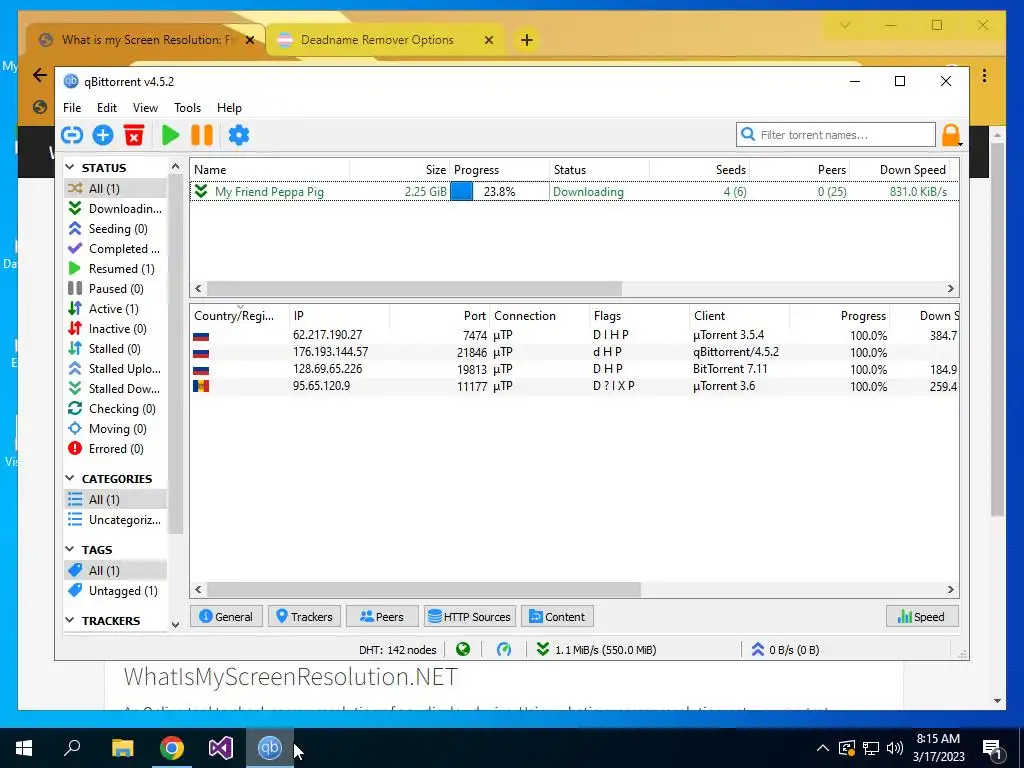Select All (1) under STATUS
This screenshot has height=768, width=1024.
click(x=115, y=188)
